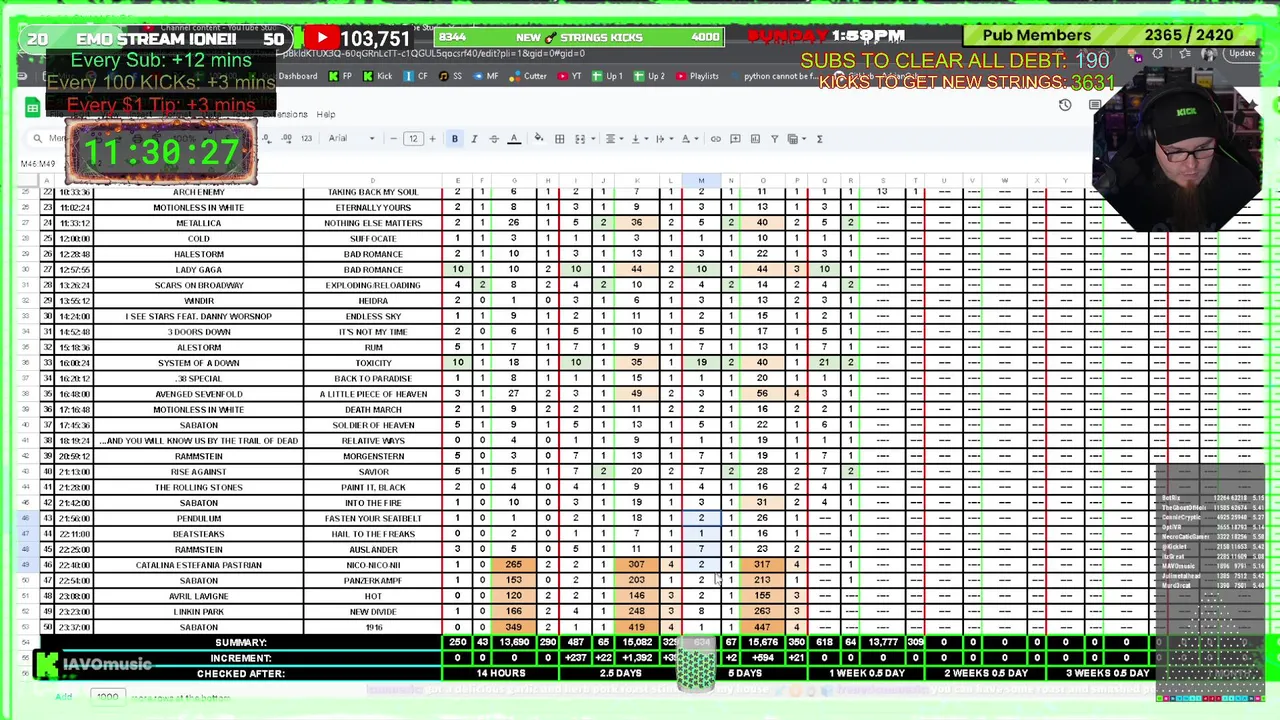Select the LINKIN PARK cell

point(199,612)
